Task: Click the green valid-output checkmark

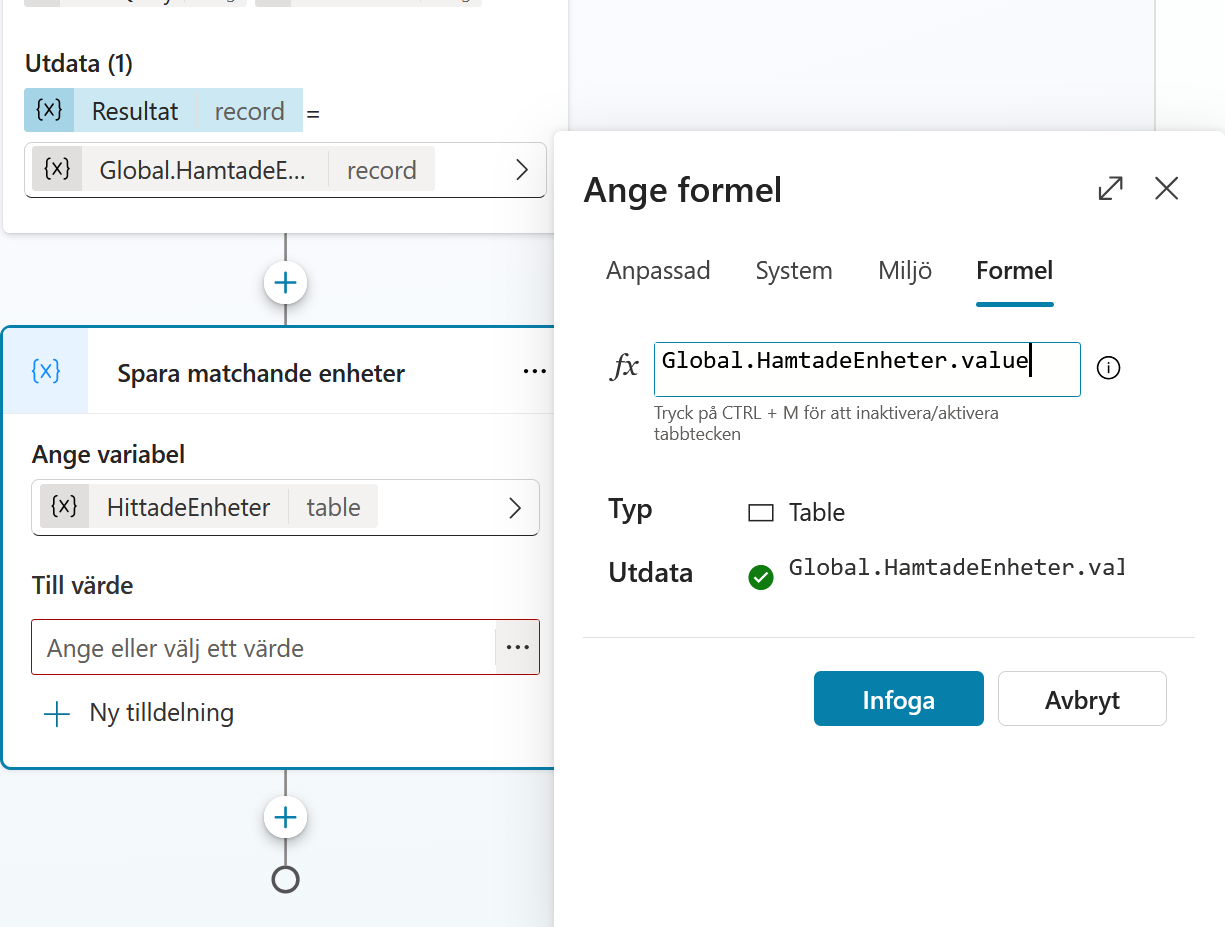Action: click(x=761, y=577)
